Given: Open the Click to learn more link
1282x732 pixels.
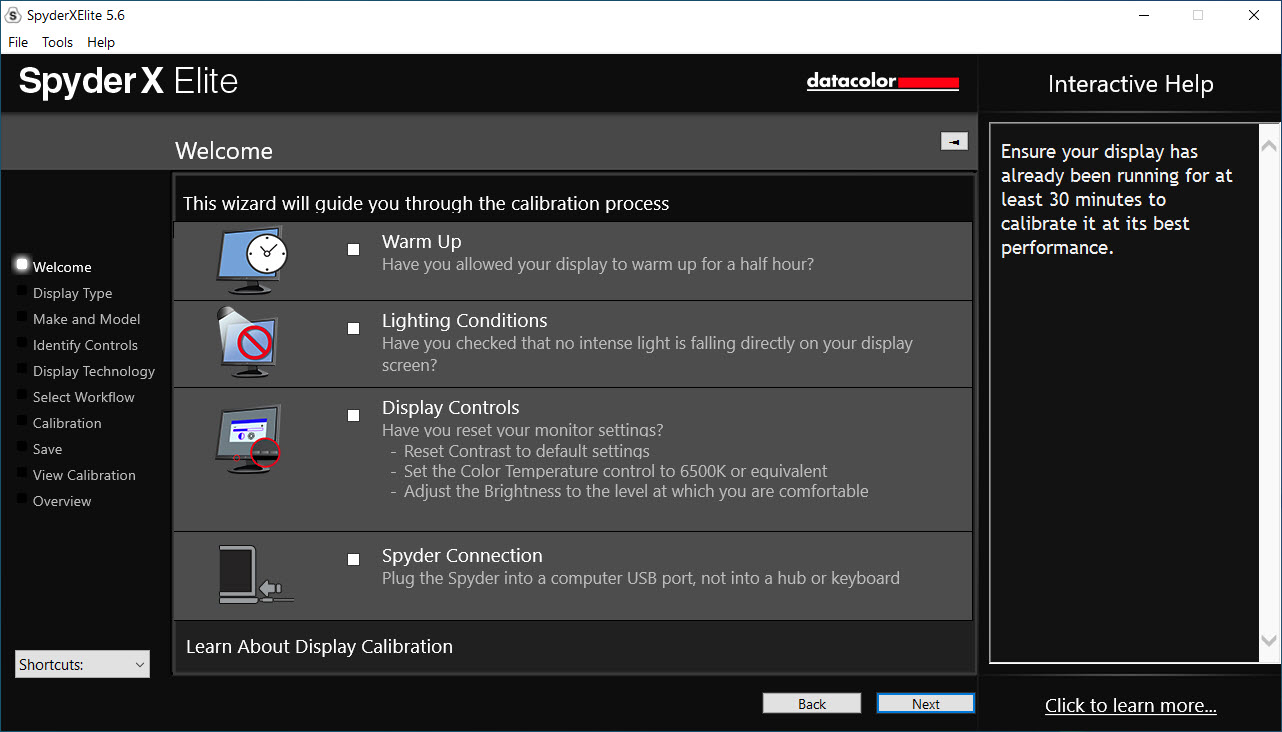Looking at the screenshot, I should pos(1131,706).
